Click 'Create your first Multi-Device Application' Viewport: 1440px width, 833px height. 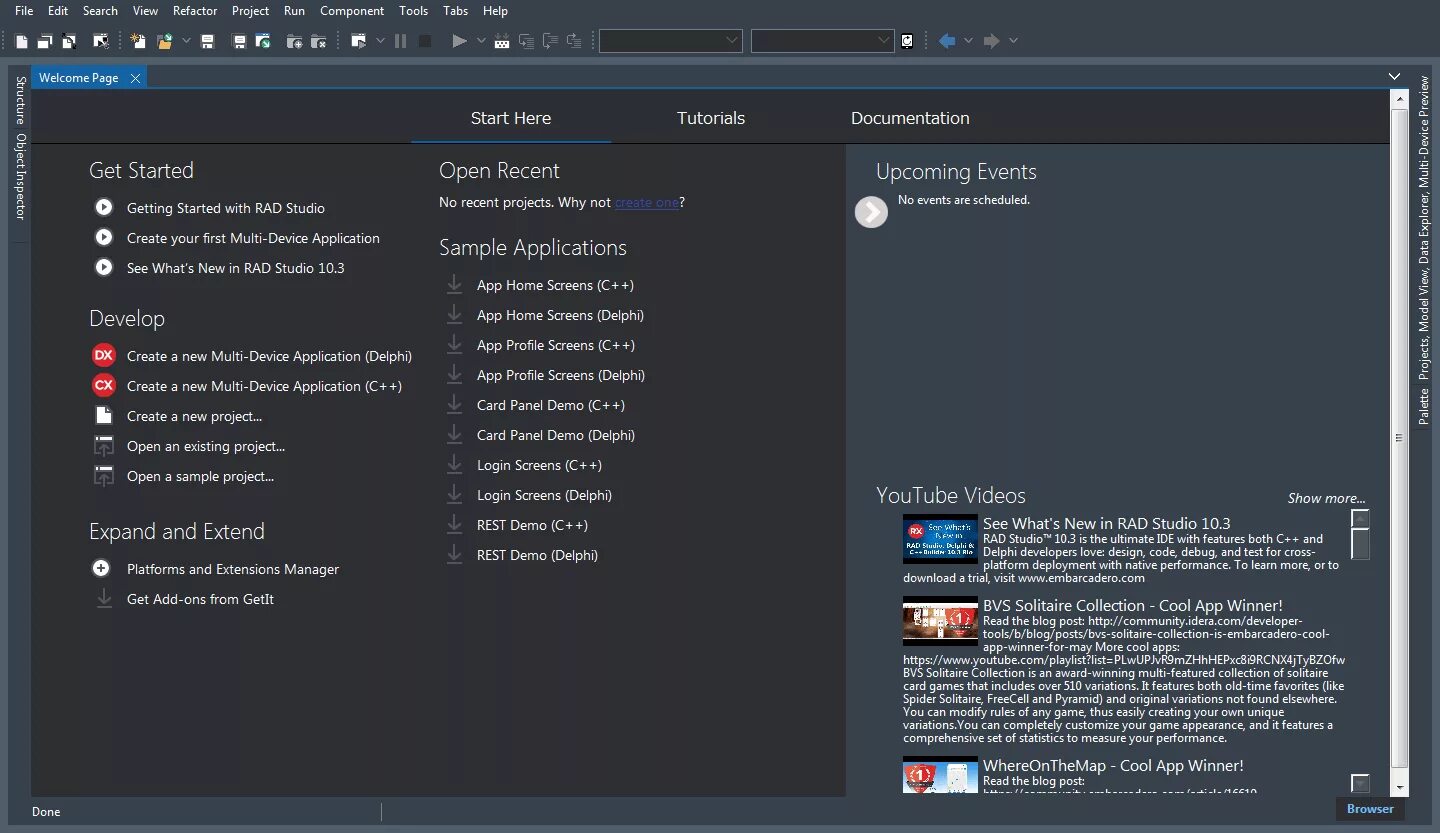253,238
